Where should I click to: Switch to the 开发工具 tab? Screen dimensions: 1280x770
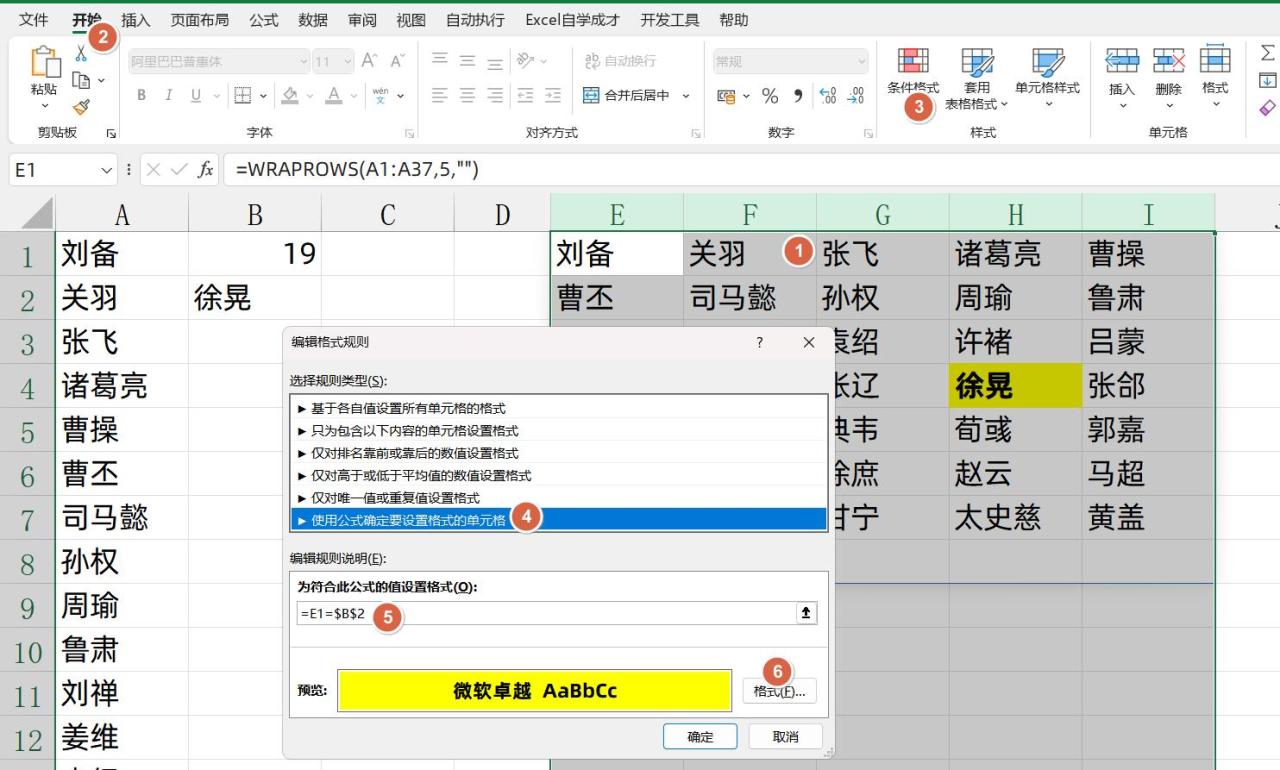point(670,20)
